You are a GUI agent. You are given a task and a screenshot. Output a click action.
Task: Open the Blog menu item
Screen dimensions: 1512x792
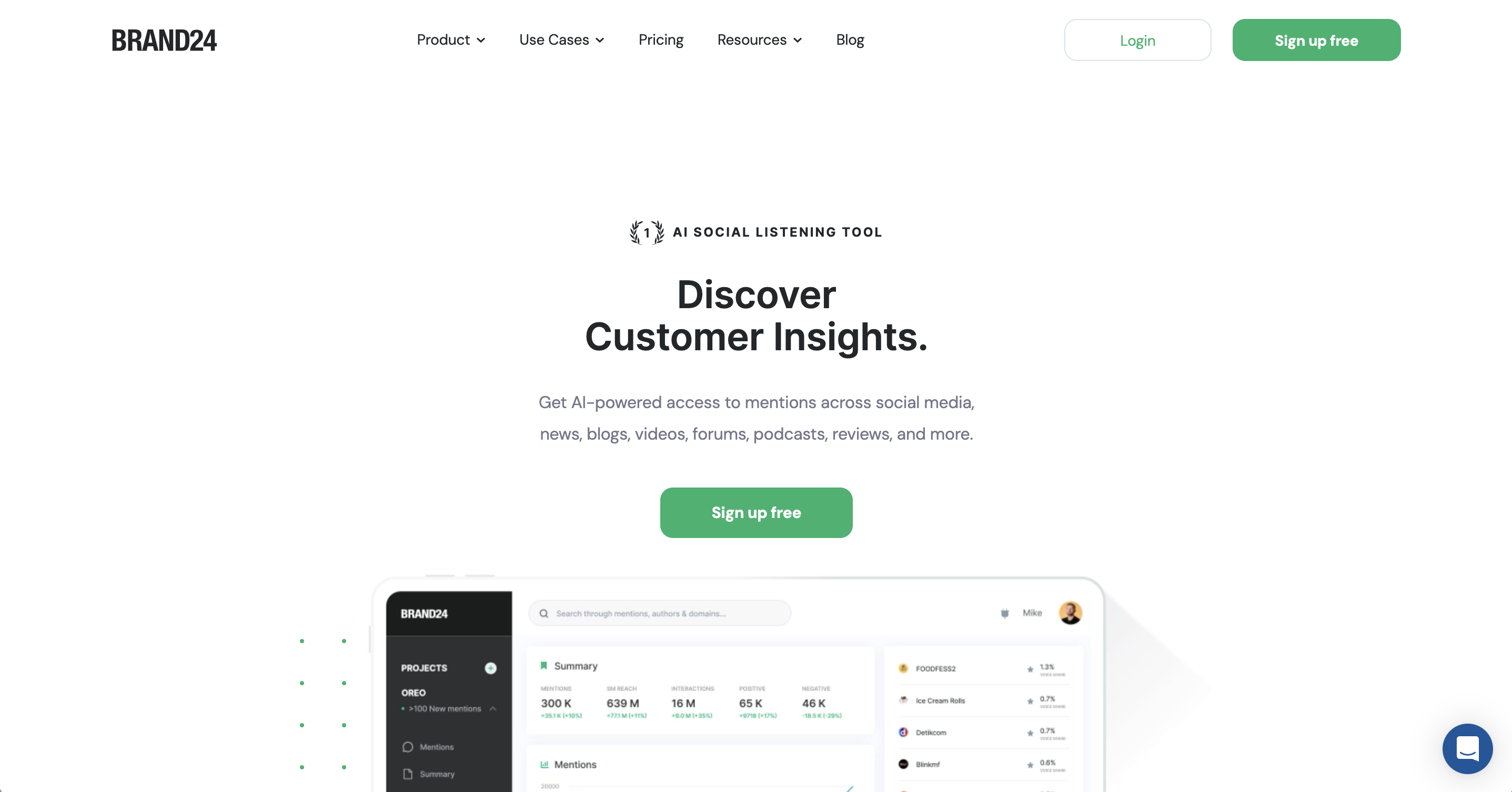850,40
